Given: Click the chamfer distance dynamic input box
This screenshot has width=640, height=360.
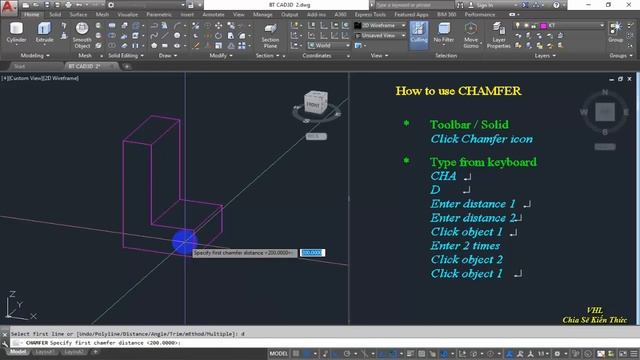Looking at the screenshot, I should pyautogui.click(x=312, y=253).
